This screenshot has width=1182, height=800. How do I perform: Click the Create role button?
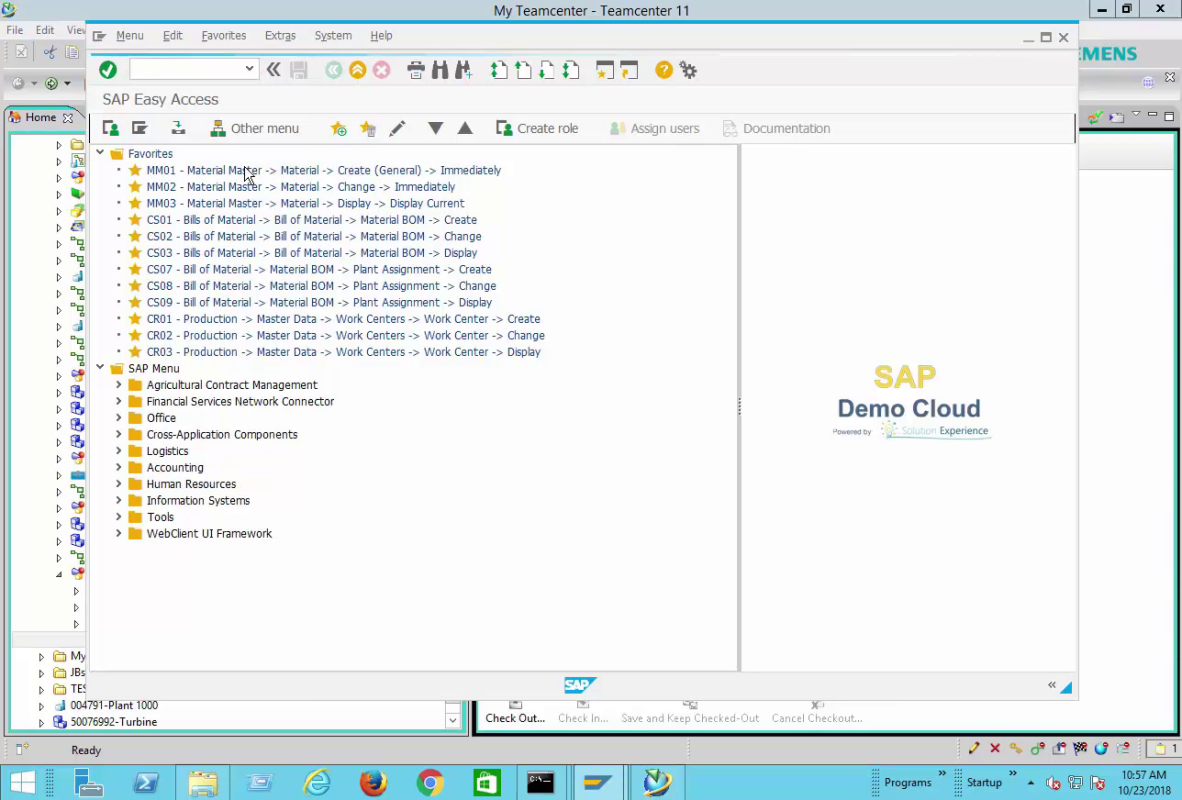(537, 128)
